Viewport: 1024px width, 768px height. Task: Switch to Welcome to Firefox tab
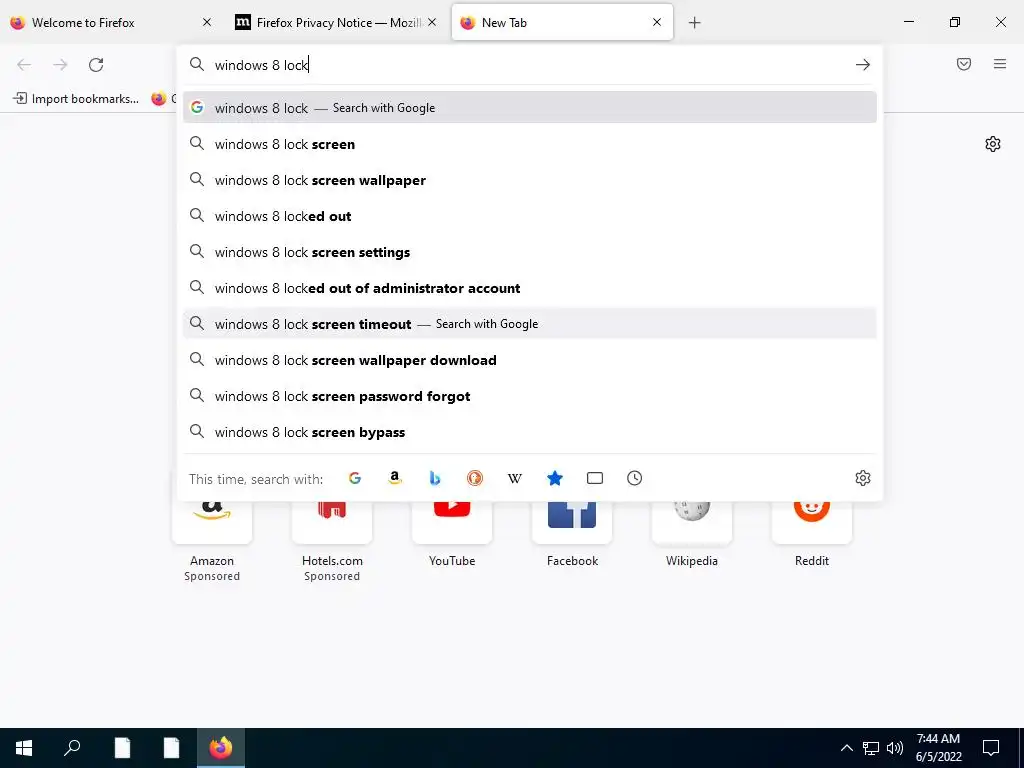pyautogui.click(x=111, y=23)
